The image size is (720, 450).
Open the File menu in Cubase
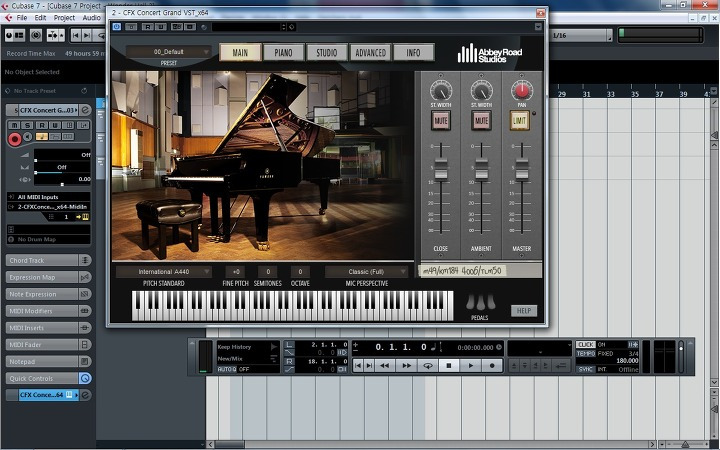point(22,18)
